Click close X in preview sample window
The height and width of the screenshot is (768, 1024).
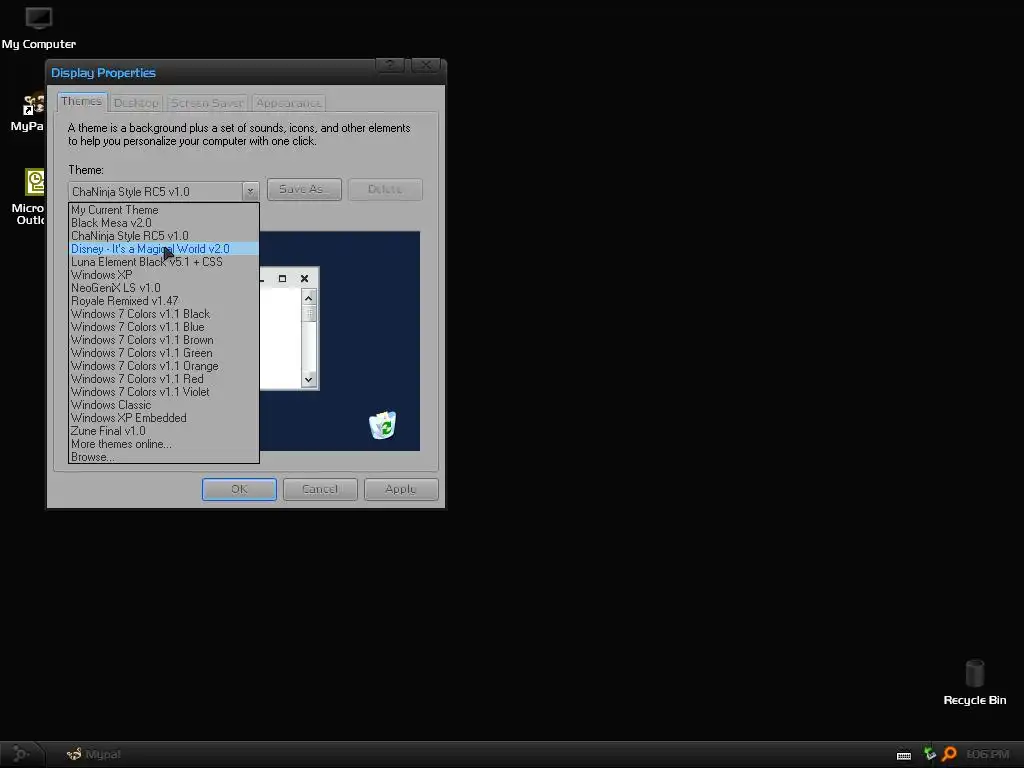(304, 279)
